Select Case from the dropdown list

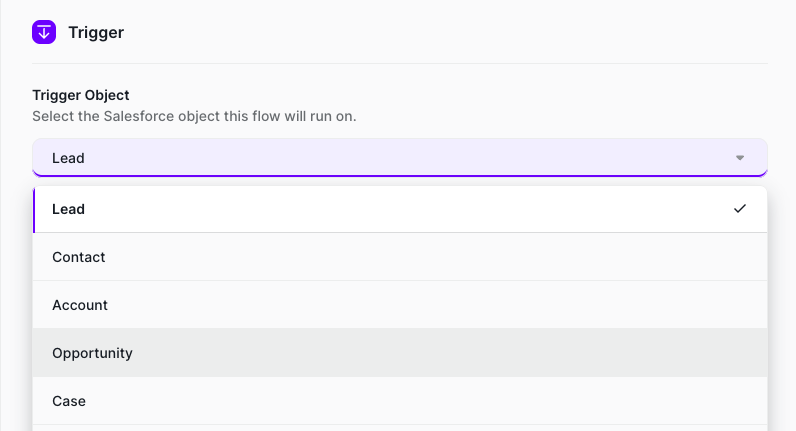point(69,401)
